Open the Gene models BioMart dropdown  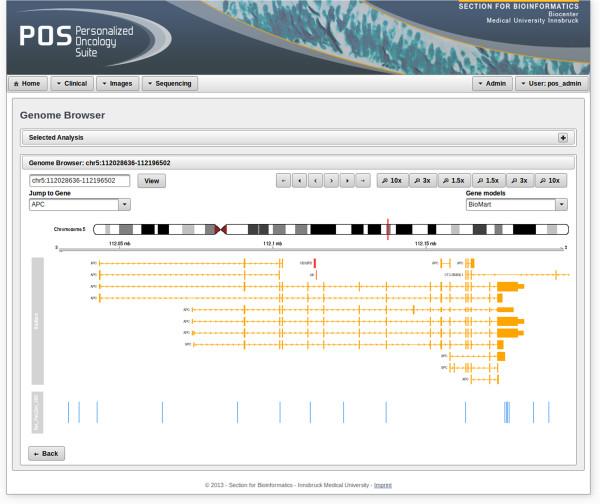(516, 204)
